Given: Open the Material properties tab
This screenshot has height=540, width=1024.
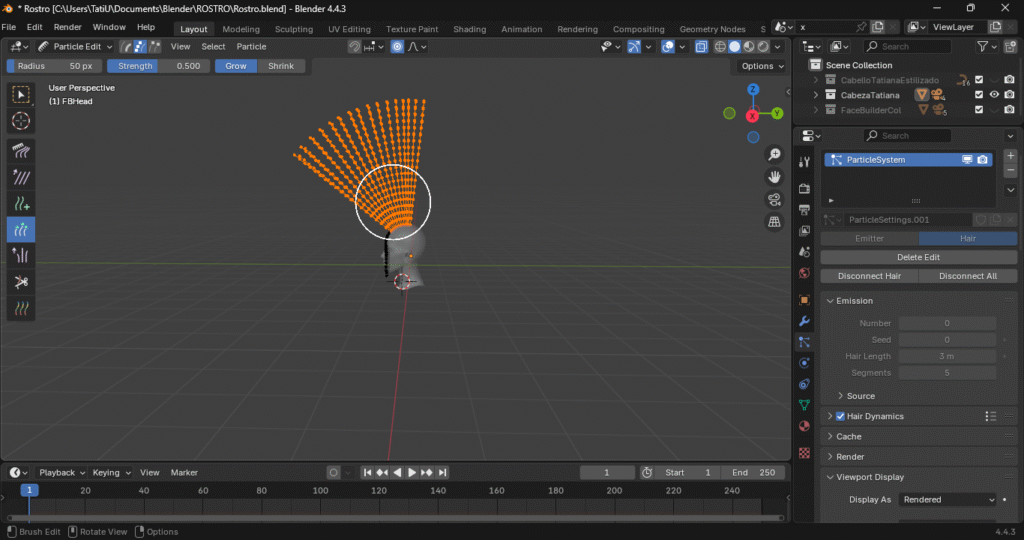Looking at the screenshot, I should (x=804, y=426).
